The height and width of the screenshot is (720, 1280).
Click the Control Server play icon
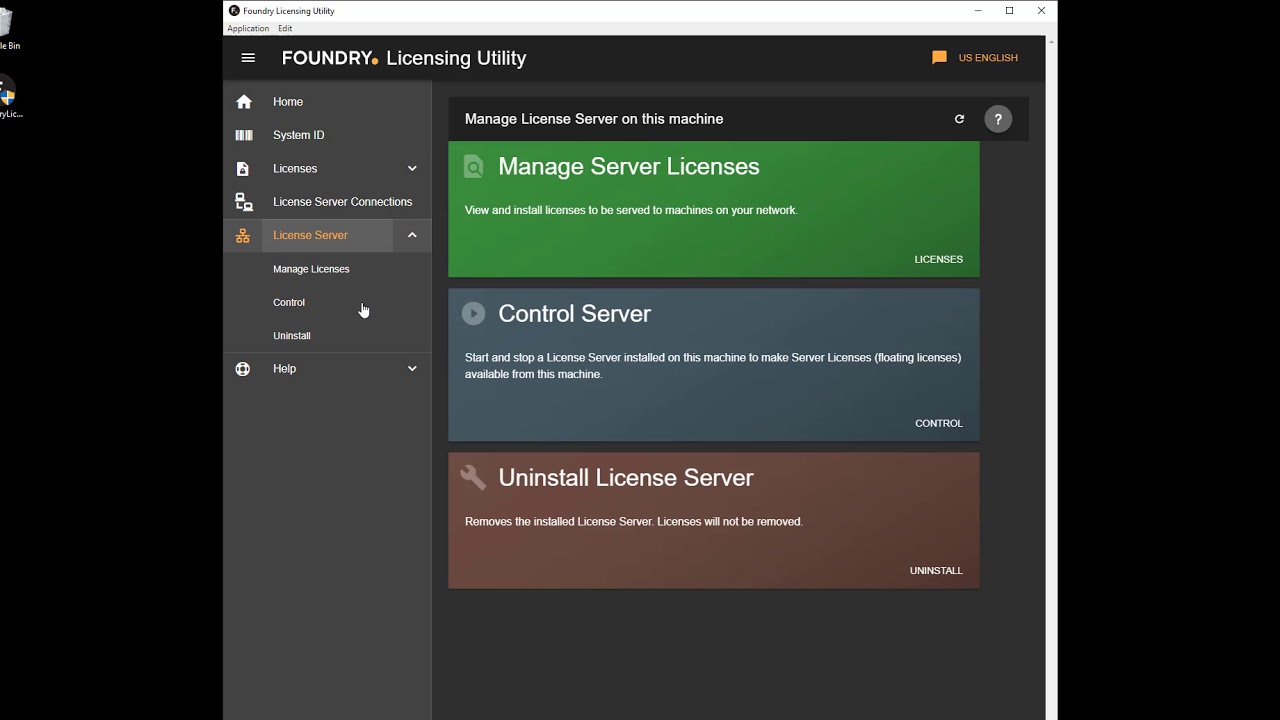click(x=473, y=314)
